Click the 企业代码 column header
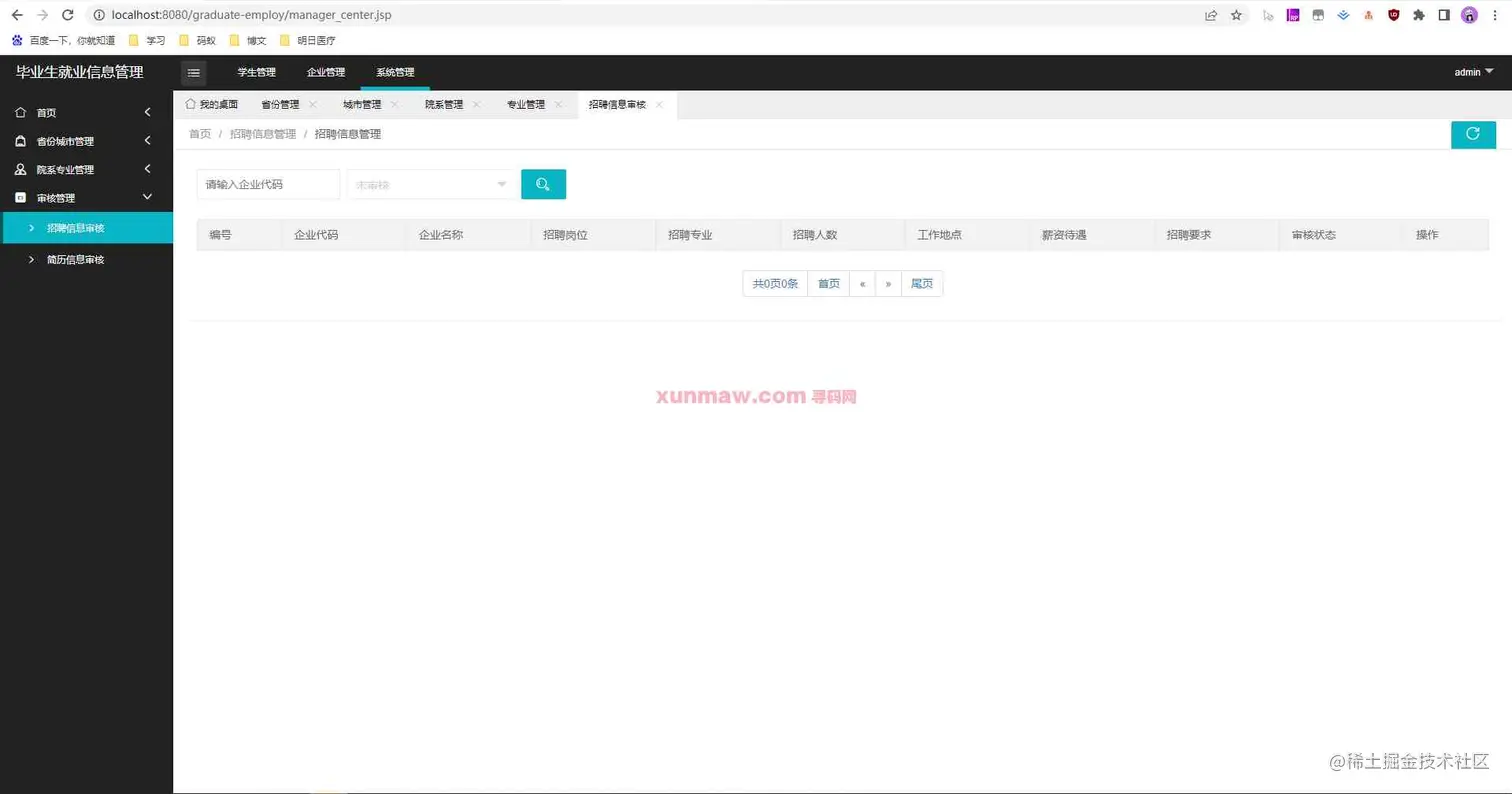The width and height of the screenshot is (1512, 794). coord(316,236)
